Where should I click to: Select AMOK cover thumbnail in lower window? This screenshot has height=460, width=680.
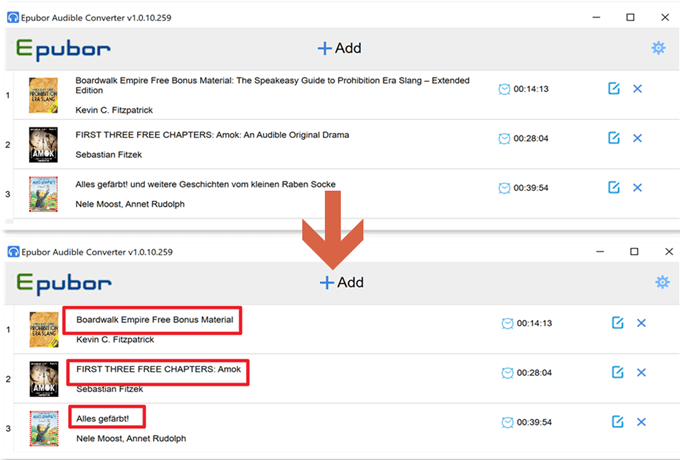click(44, 379)
